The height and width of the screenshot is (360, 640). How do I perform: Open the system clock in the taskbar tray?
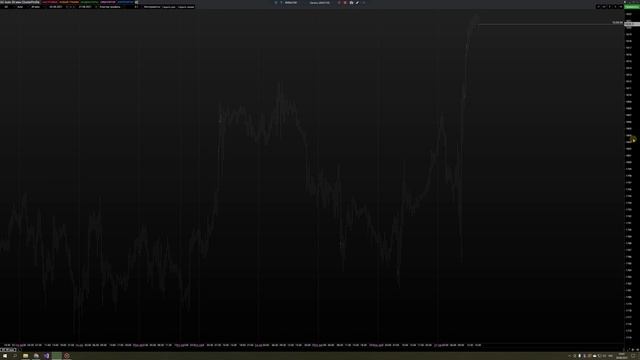tap(622, 356)
